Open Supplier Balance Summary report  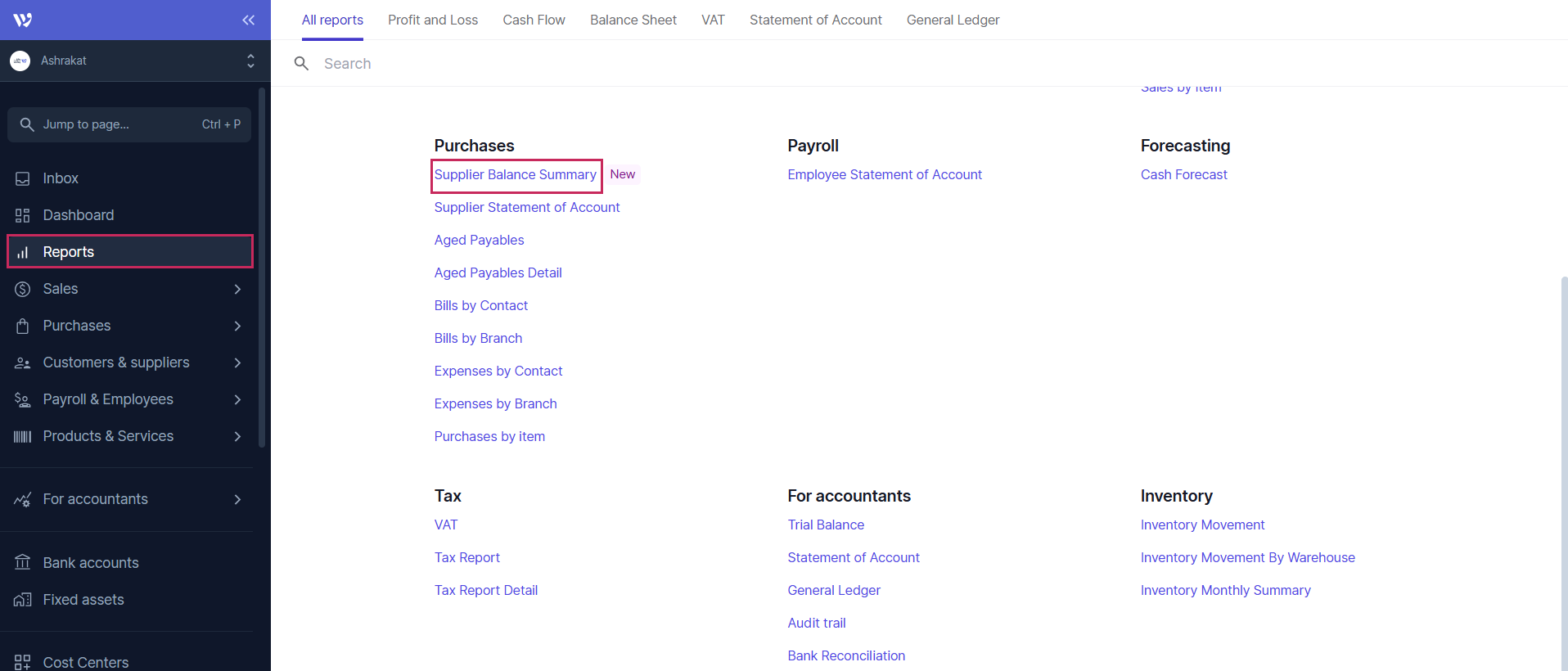[515, 175]
